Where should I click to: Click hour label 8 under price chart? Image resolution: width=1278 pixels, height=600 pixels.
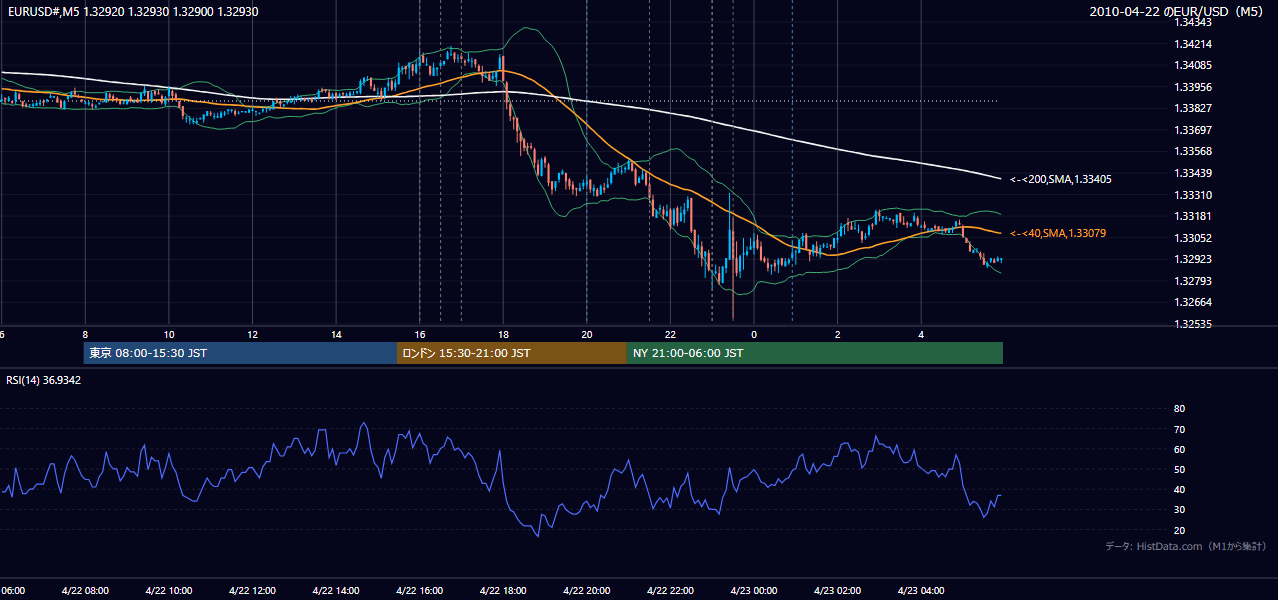click(x=85, y=334)
